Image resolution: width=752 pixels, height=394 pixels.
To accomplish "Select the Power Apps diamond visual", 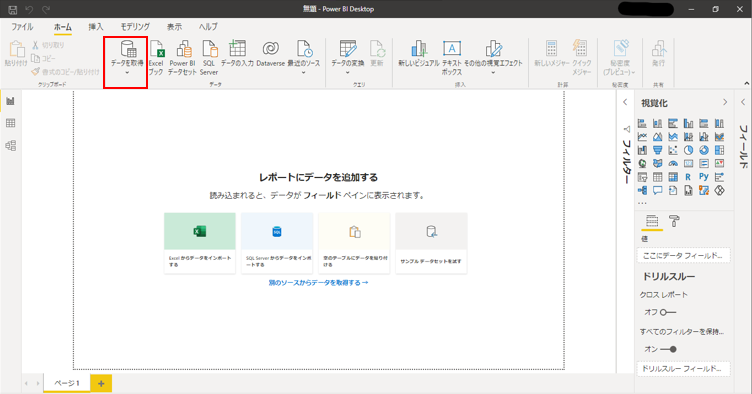I will tap(719, 190).
